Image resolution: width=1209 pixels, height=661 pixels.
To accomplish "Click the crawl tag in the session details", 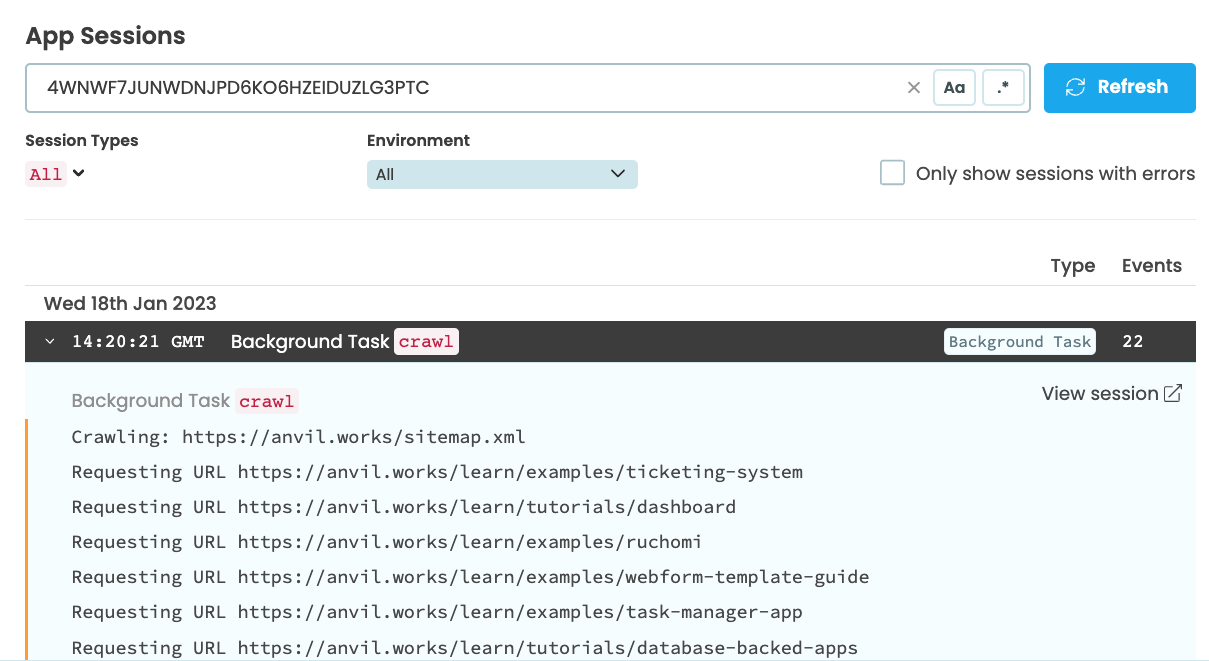I will coord(267,401).
